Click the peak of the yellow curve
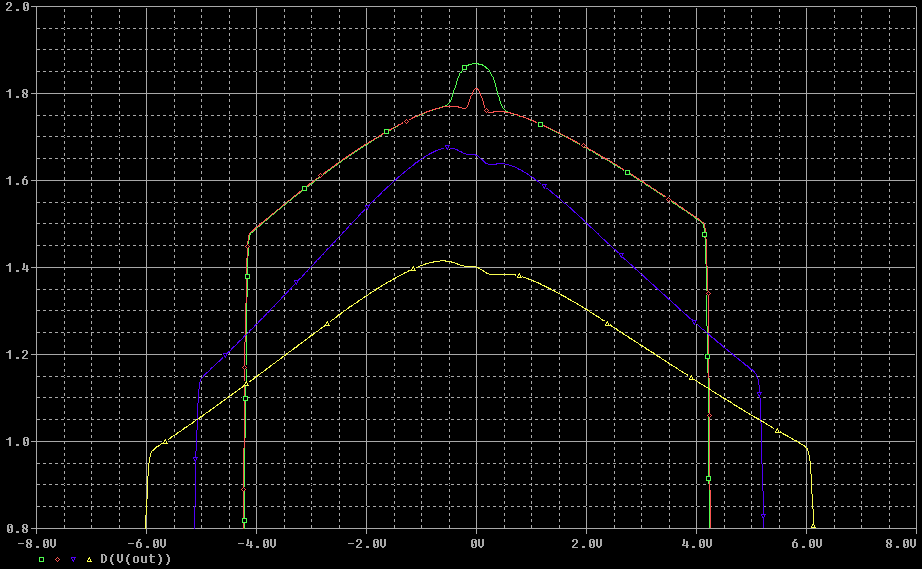The image size is (922, 569). [441, 261]
